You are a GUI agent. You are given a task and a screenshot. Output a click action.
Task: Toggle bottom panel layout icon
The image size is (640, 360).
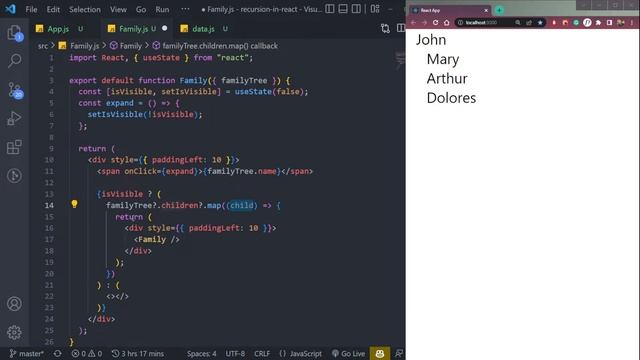click(x=343, y=9)
